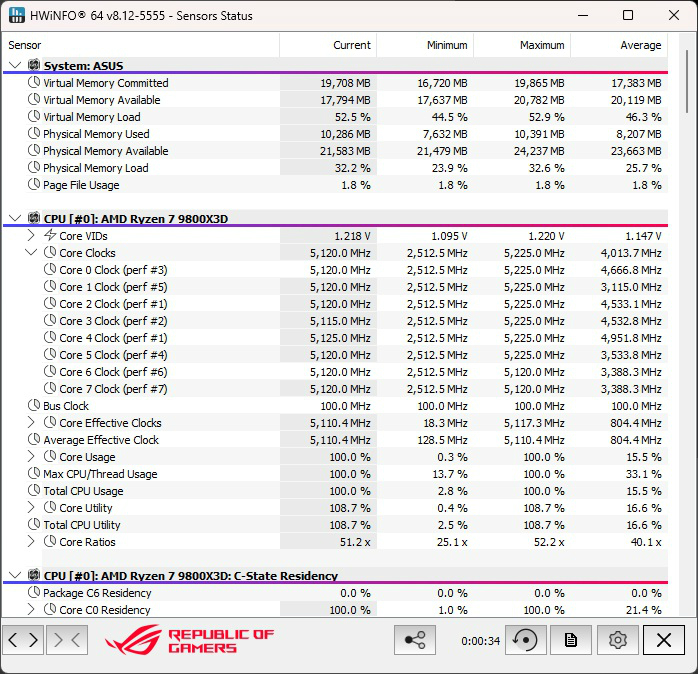
Task: Expand the Core Effective Clocks group
Action: point(31,422)
